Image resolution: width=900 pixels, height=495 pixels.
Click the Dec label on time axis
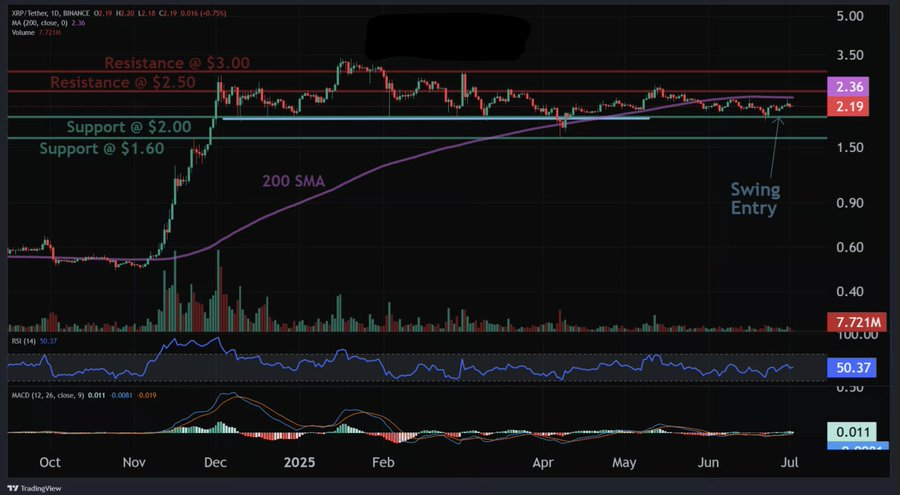pyautogui.click(x=215, y=462)
